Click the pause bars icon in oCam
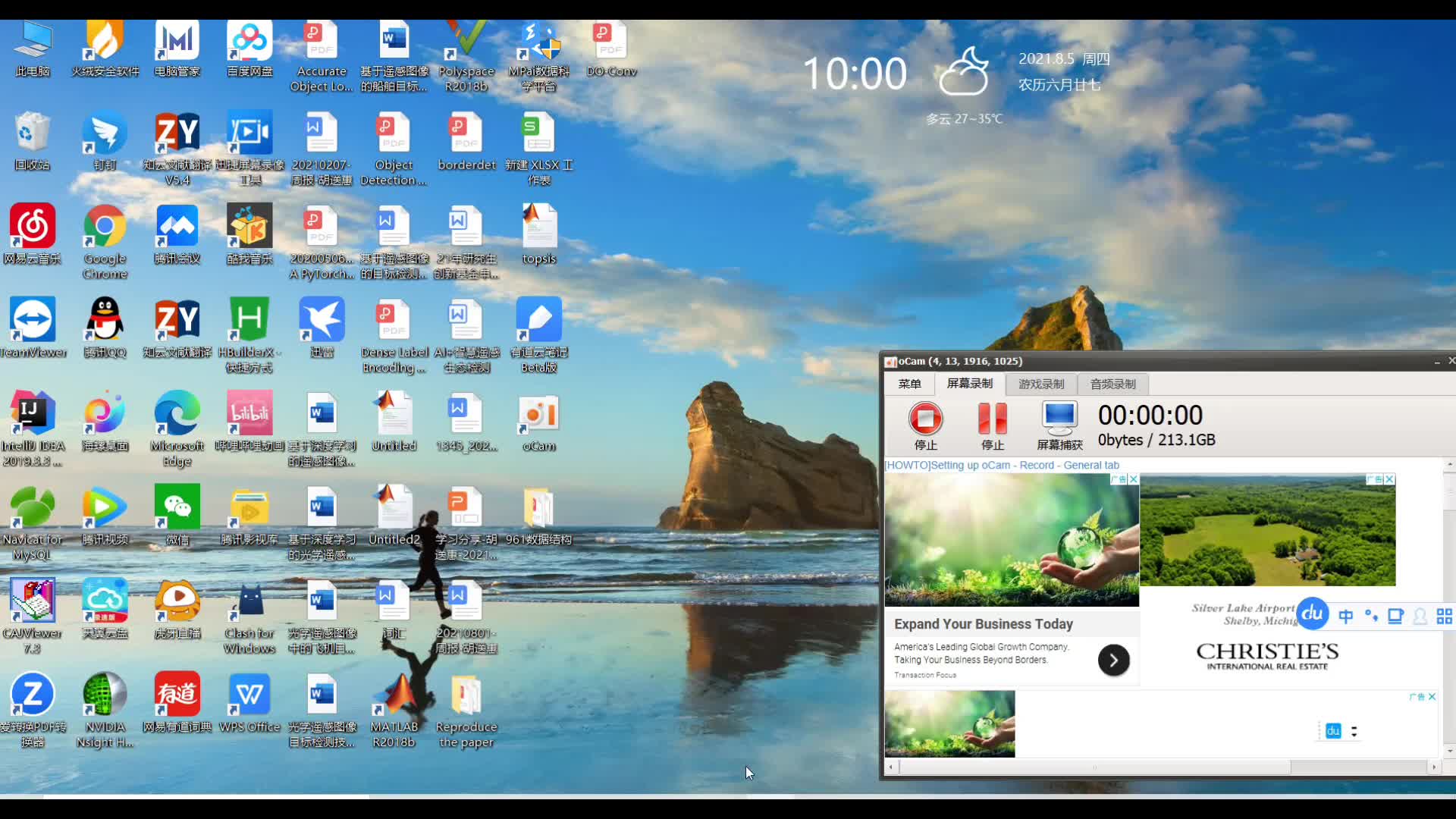 992,418
